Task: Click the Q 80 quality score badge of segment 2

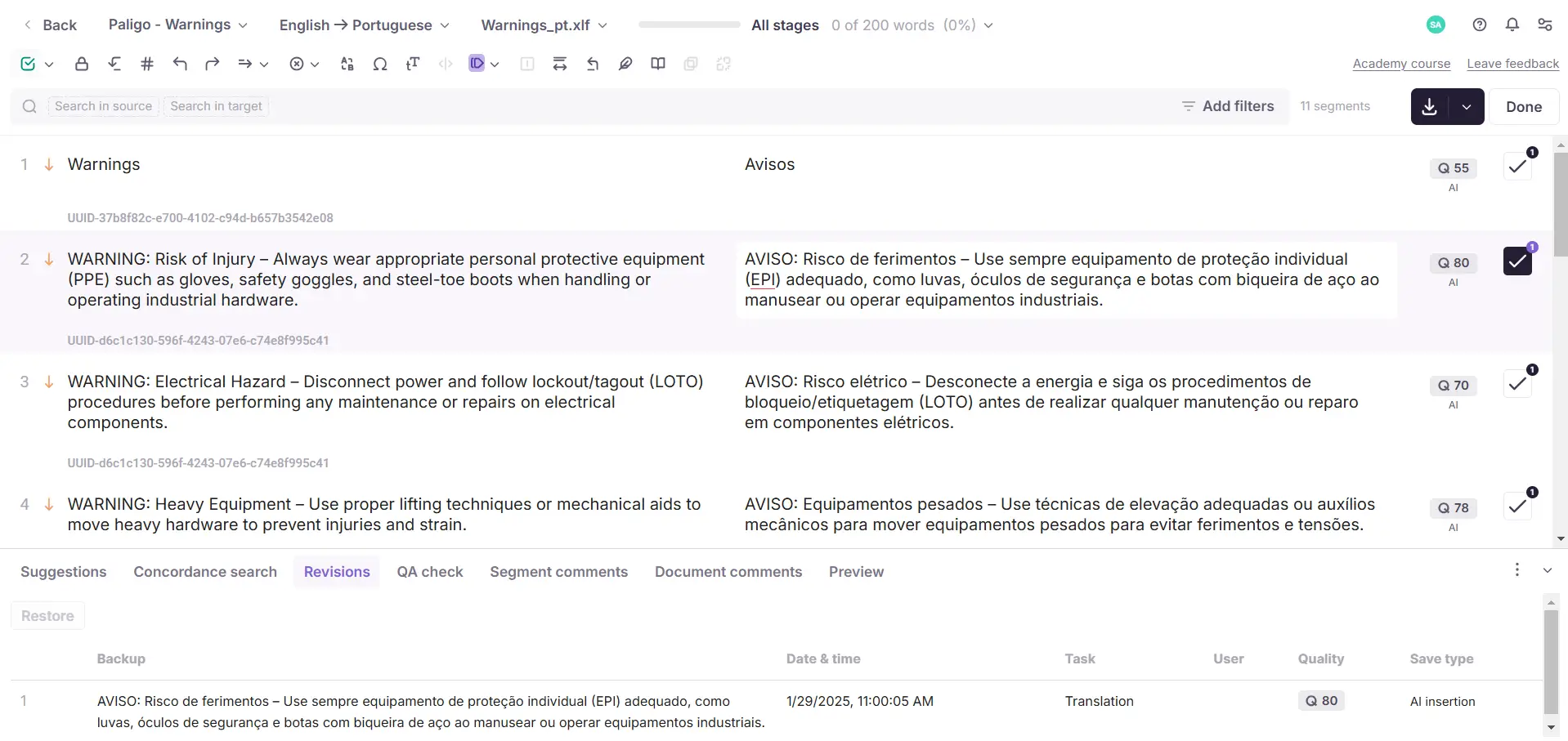Action: tap(1454, 263)
